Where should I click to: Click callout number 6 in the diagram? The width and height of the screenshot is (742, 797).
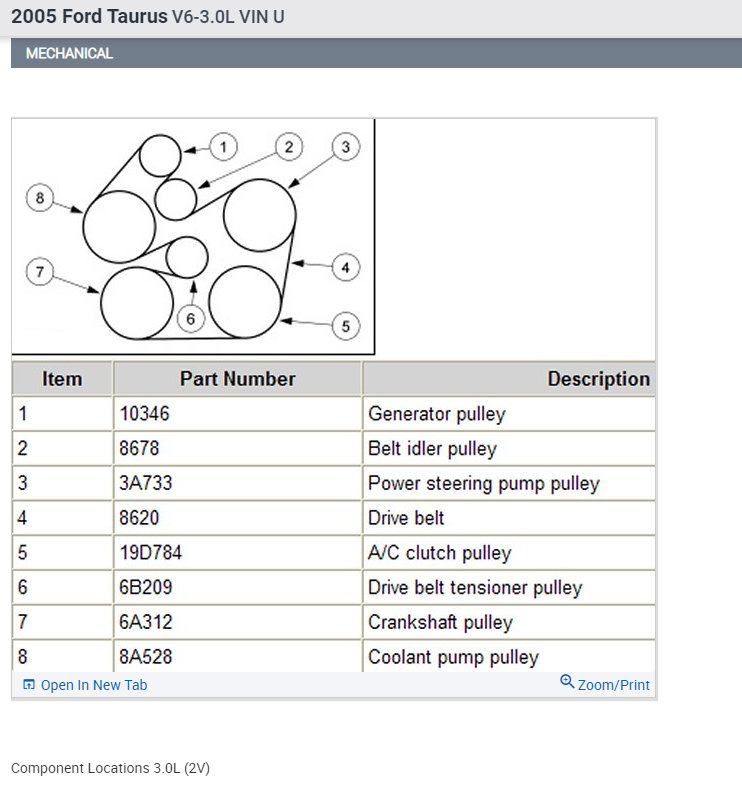coord(190,318)
